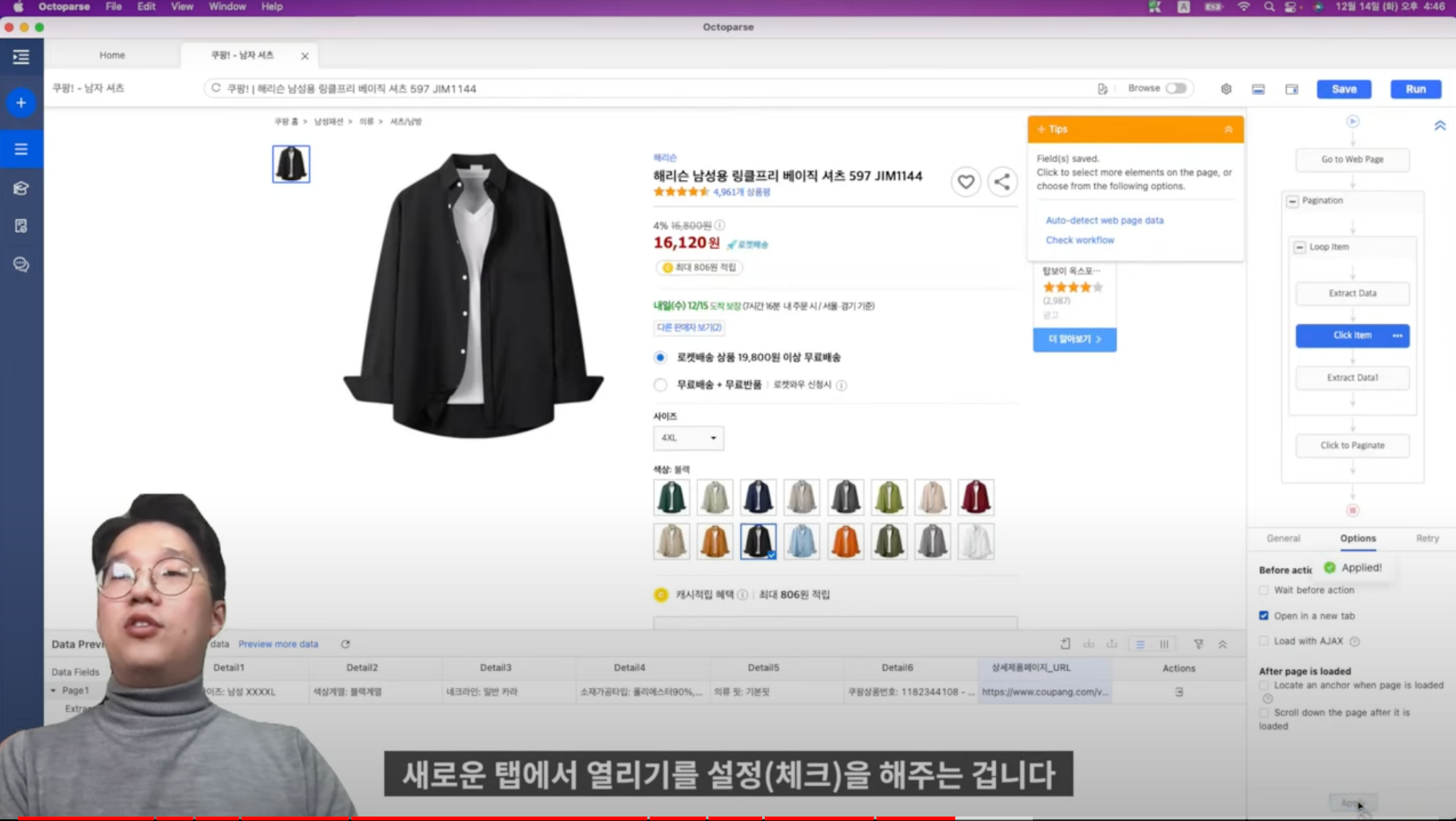Click the clear filter icon in preview toolbar

coord(1199,644)
